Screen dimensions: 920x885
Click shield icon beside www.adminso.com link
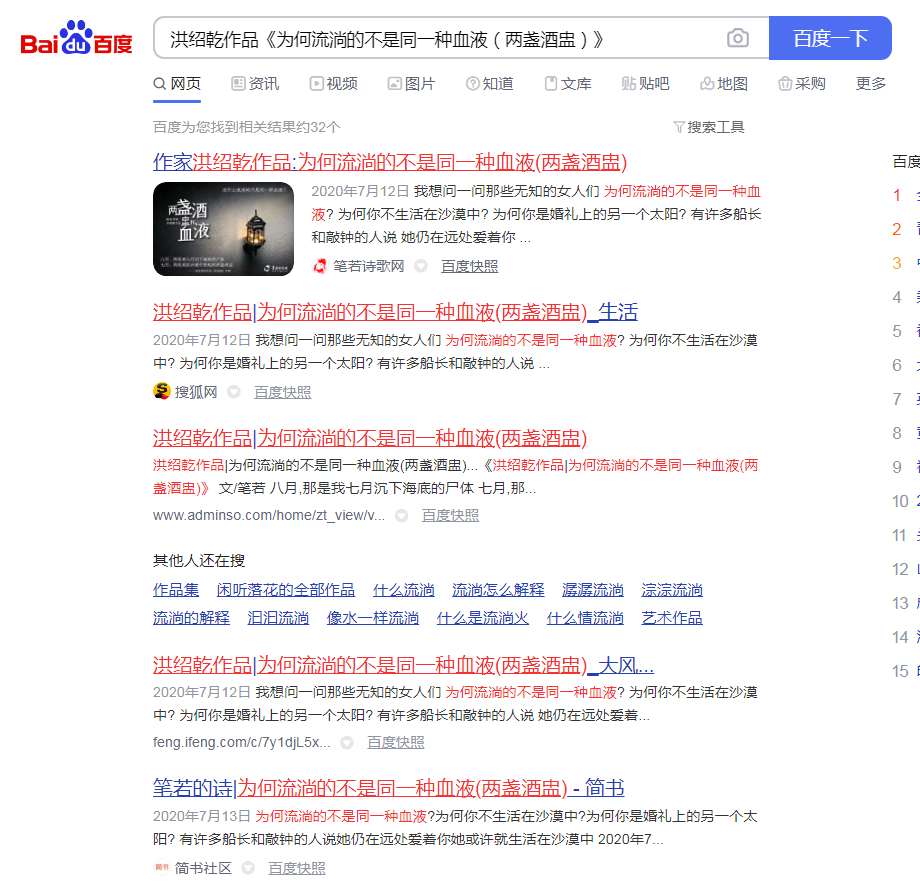(401, 515)
